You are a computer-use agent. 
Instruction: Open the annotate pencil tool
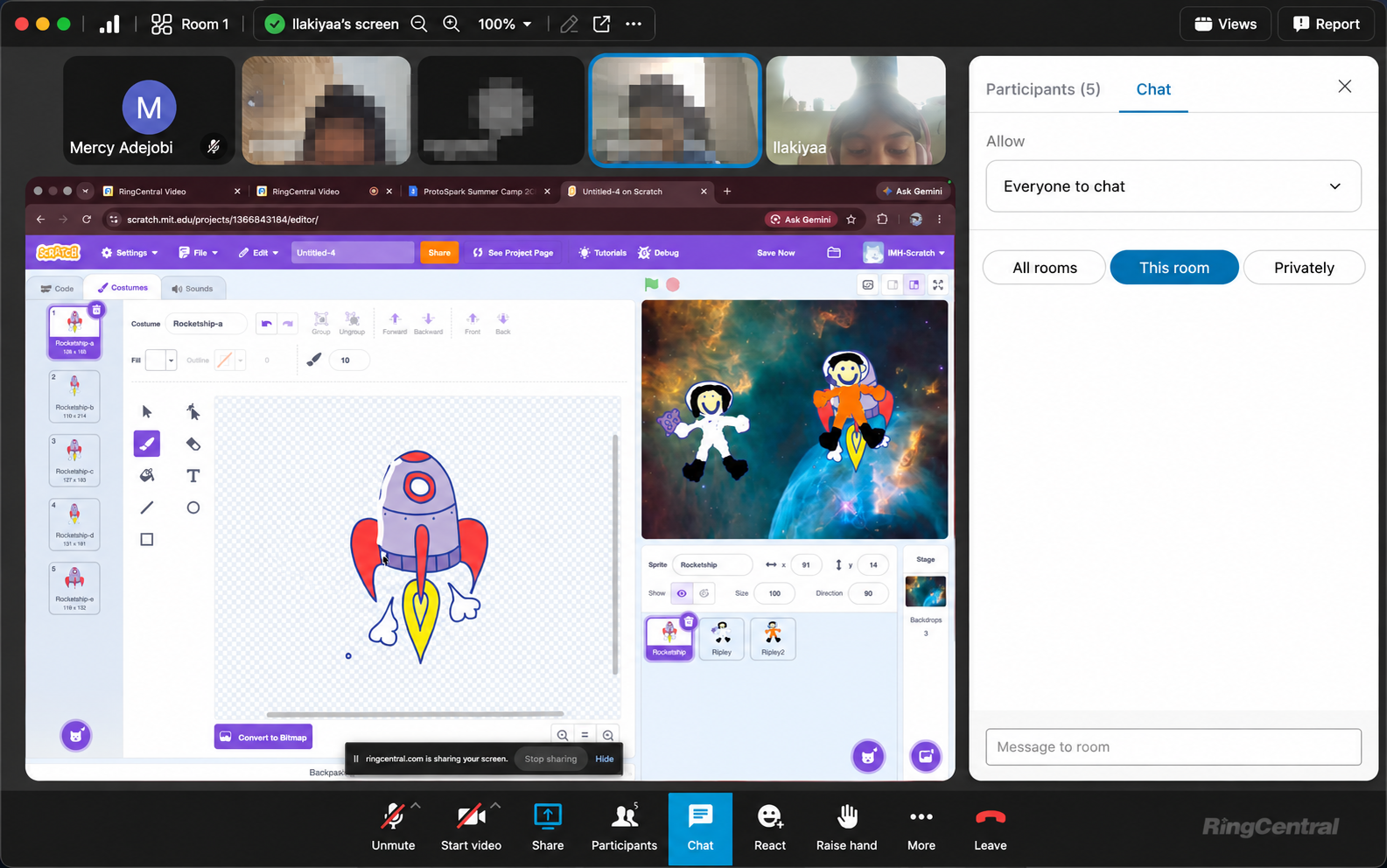[569, 24]
